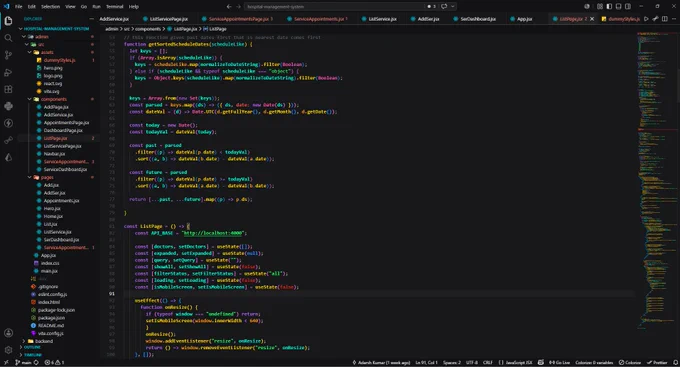This screenshot has height=367, width=680.
Task: Open the Source Control view
Action: 8,55
